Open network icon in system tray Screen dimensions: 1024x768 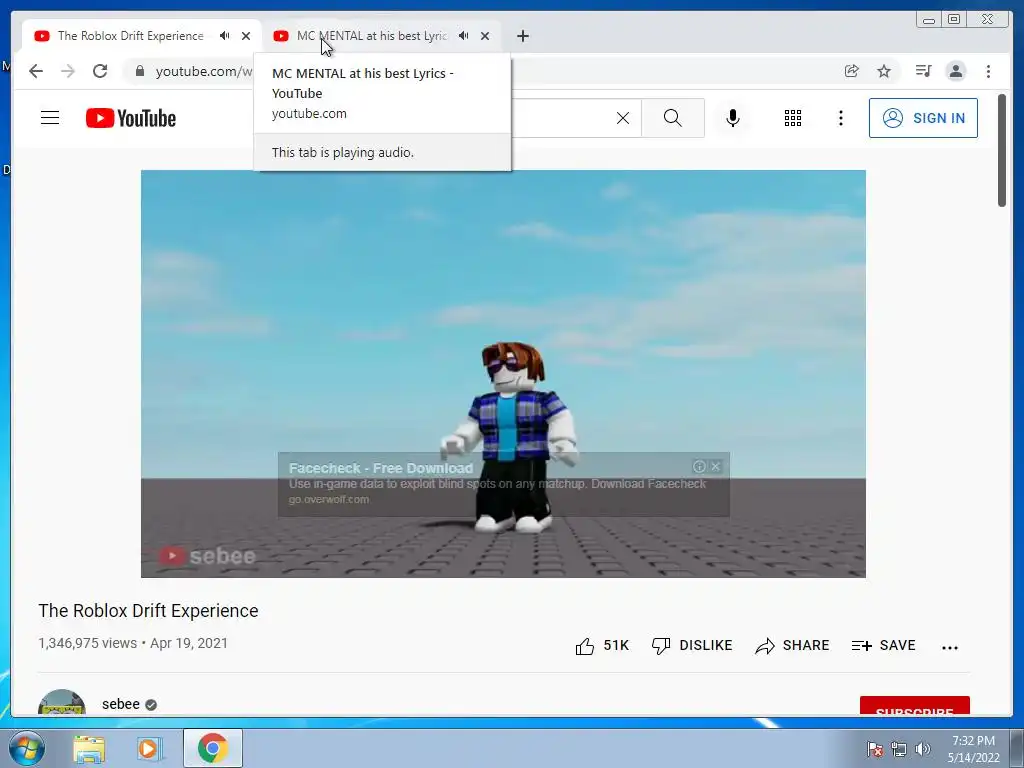(x=899, y=749)
